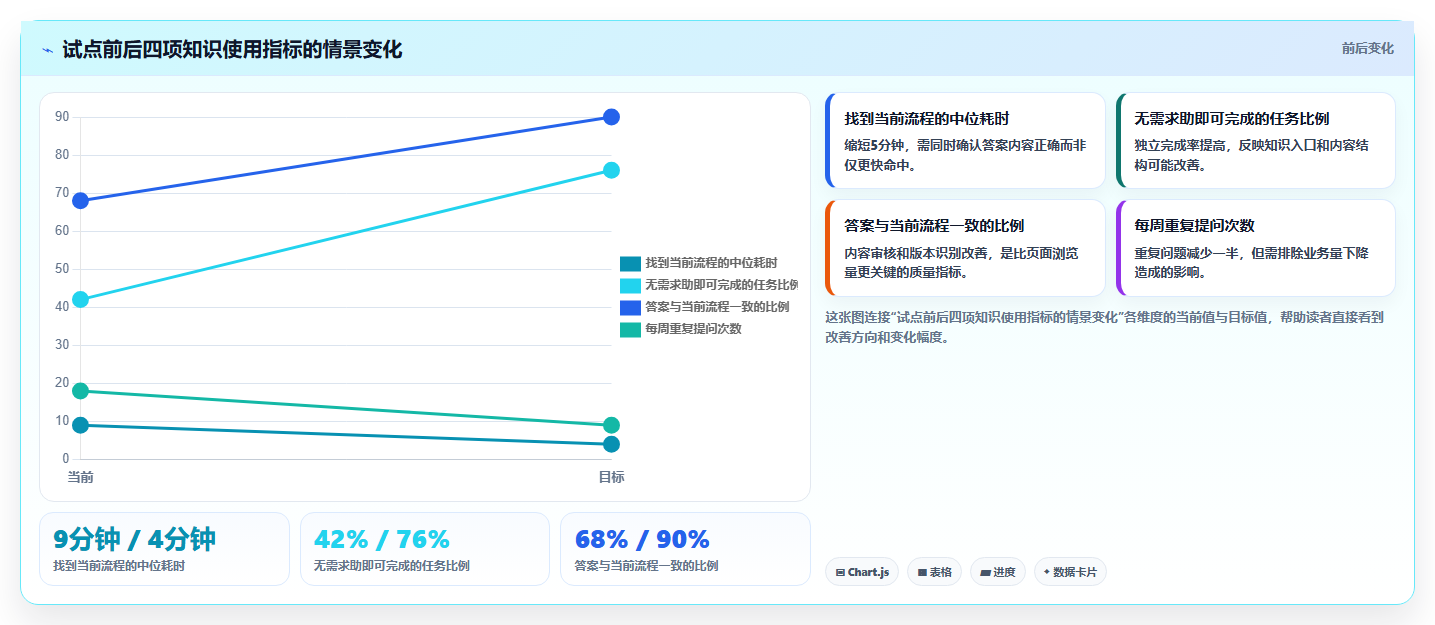Toggle legend swatch for 答案与当前流程一致的比例
The width and height of the screenshot is (1435, 625).
tap(630, 308)
